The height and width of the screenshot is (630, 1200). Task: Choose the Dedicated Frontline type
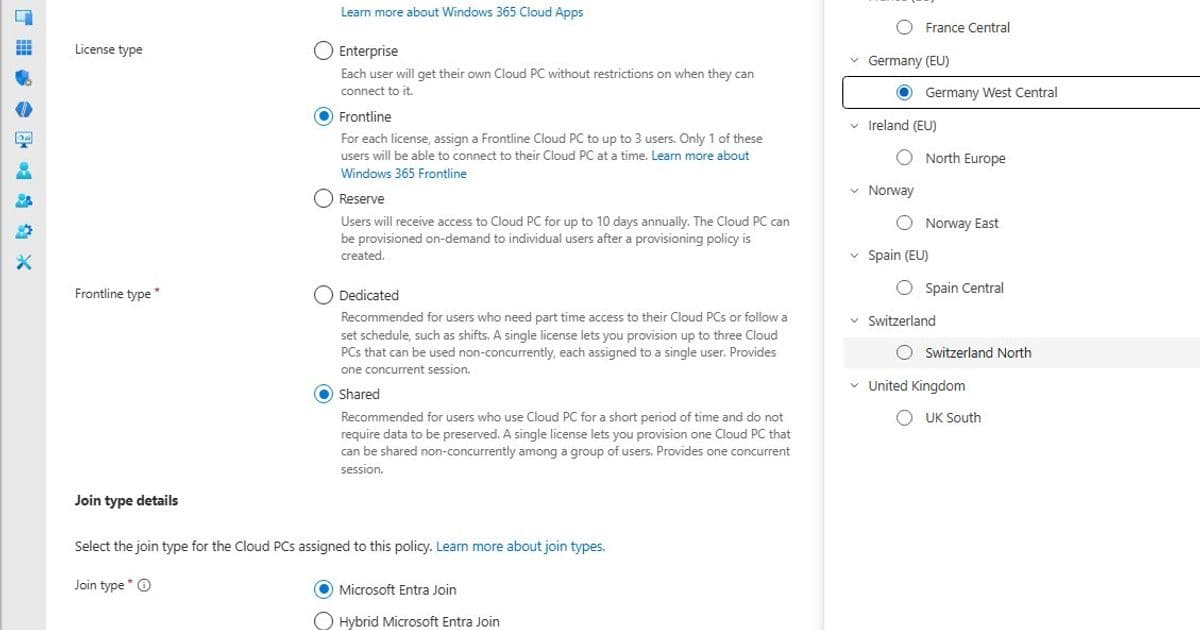click(x=323, y=295)
